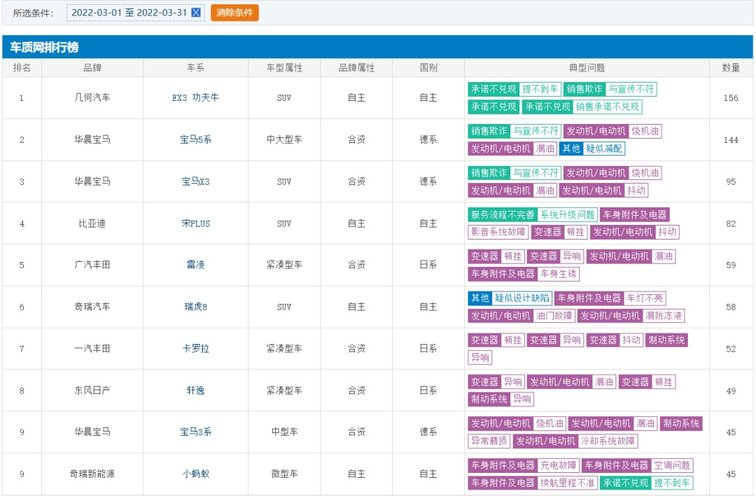Click the count 144 for 宝马5系
The width and height of the screenshot is (756, 496).
[x=730, y=140]
